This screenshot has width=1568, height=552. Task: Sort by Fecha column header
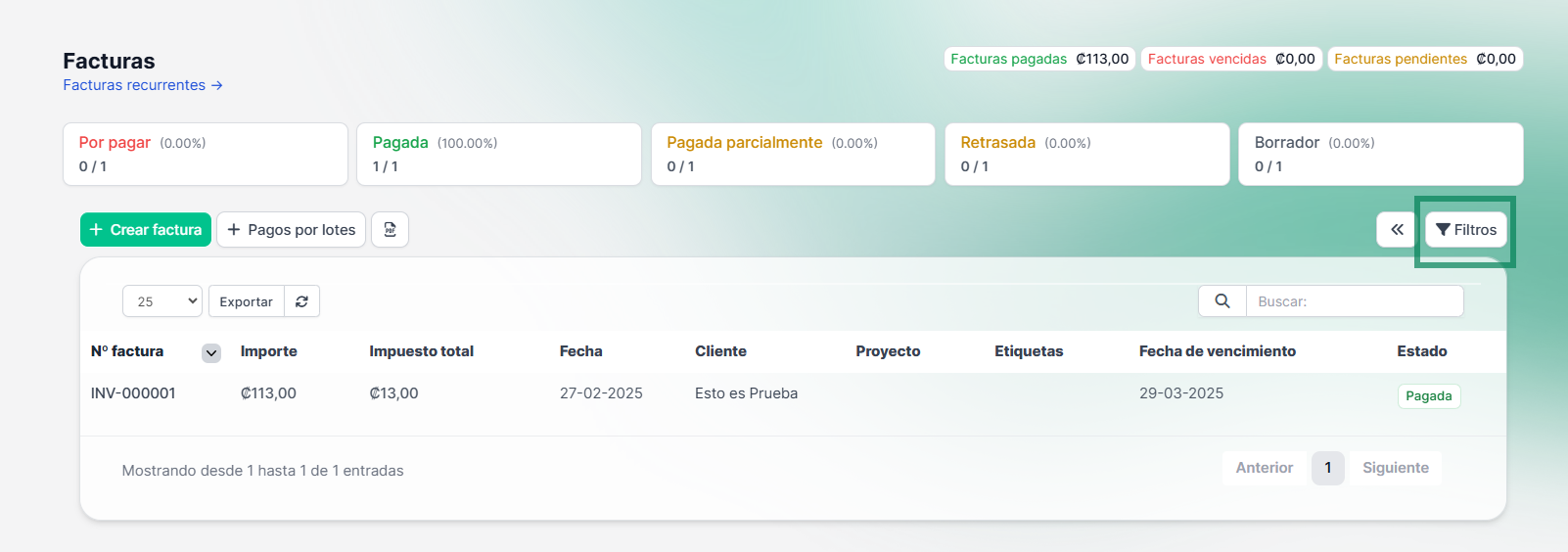pyautogui.click(x=581, y=351)
